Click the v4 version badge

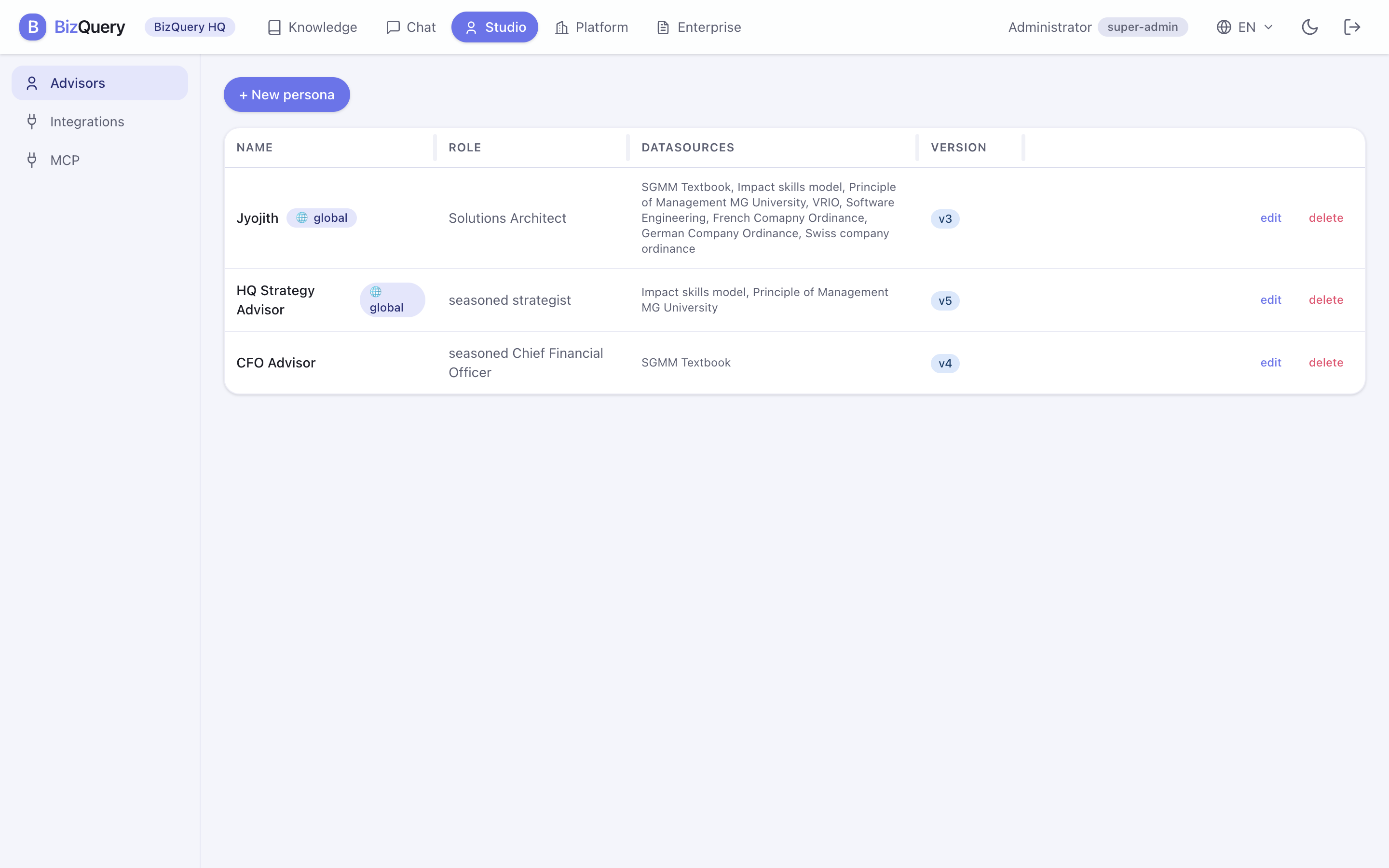point(945,364)
